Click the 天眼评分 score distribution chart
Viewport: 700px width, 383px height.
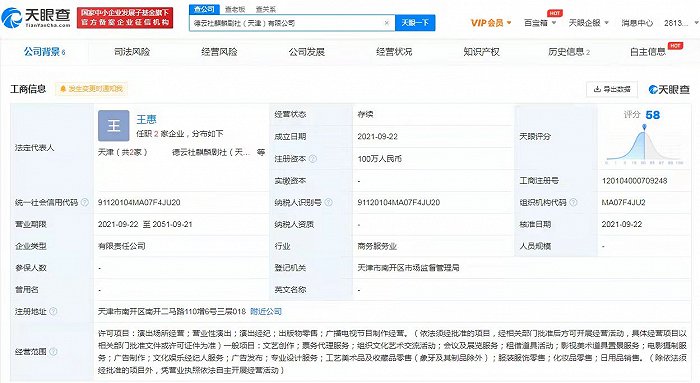point(644,146)
